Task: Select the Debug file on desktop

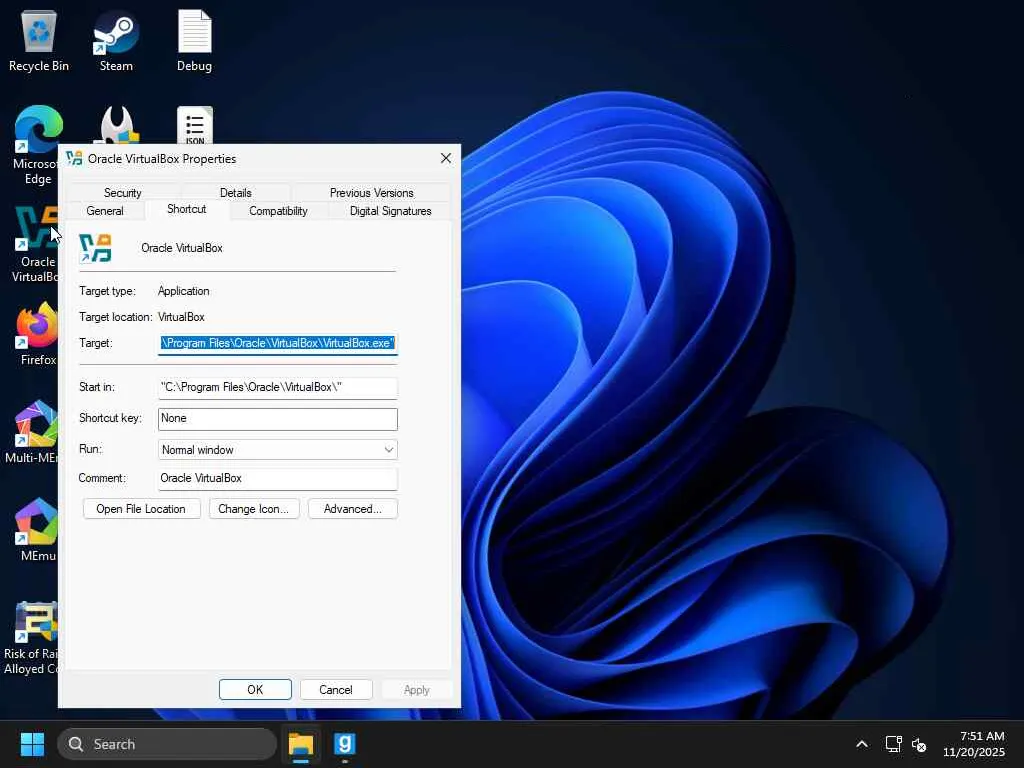Action: point(195,40)
